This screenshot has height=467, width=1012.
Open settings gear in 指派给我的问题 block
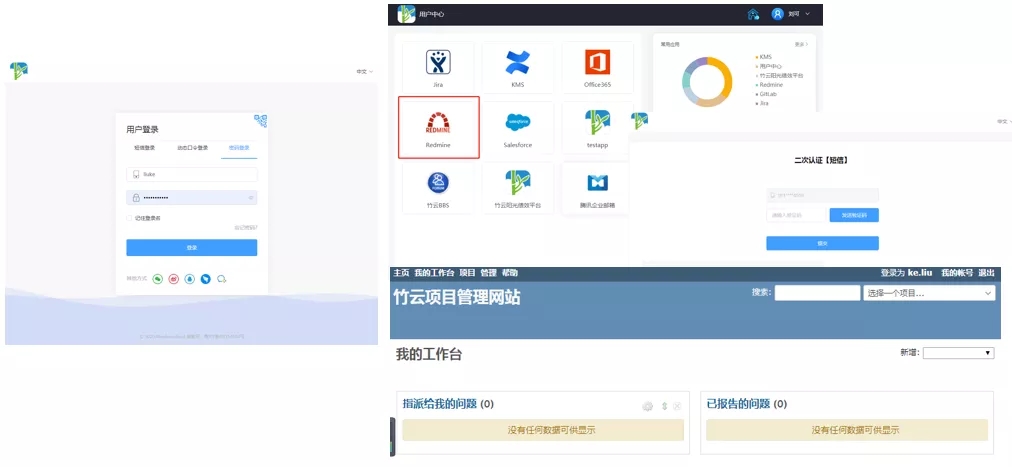pos(647,406)
